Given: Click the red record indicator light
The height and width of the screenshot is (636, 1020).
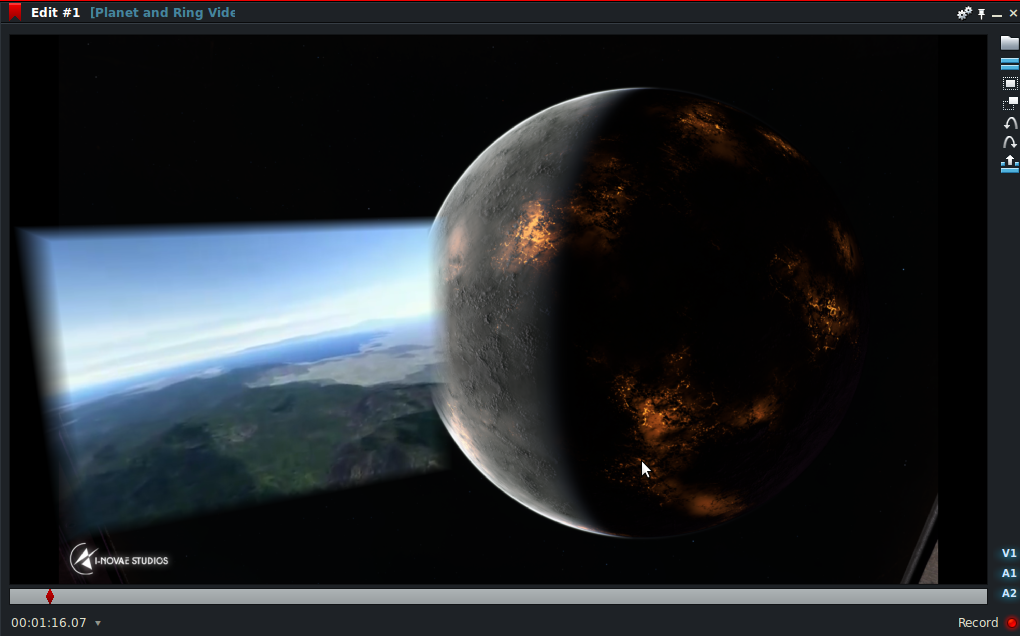Looking at the screenshot, I should (x=1011, y=623).
